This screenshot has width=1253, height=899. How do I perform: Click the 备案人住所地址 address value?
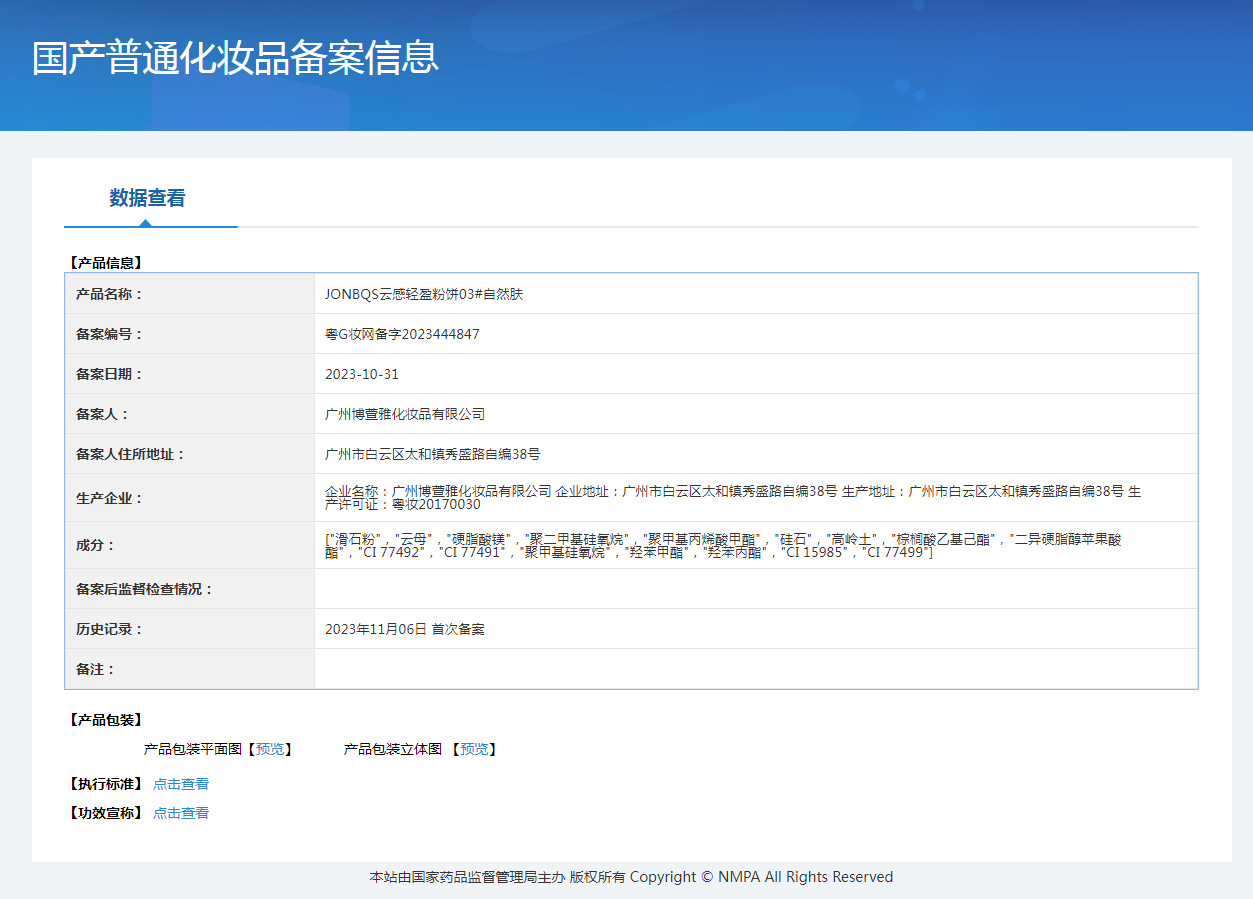coord(432,454)
